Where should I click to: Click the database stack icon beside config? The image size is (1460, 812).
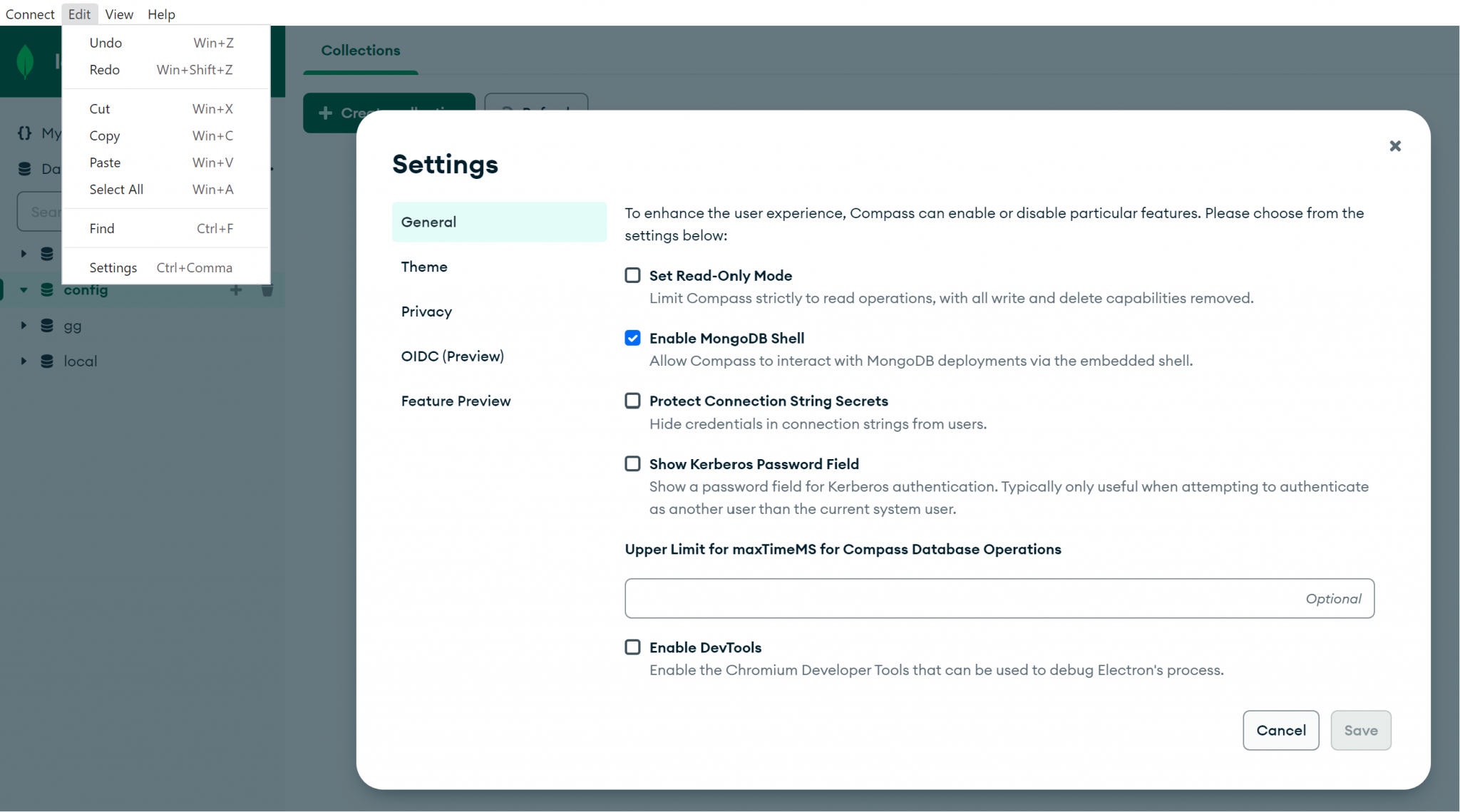(46, 290)
